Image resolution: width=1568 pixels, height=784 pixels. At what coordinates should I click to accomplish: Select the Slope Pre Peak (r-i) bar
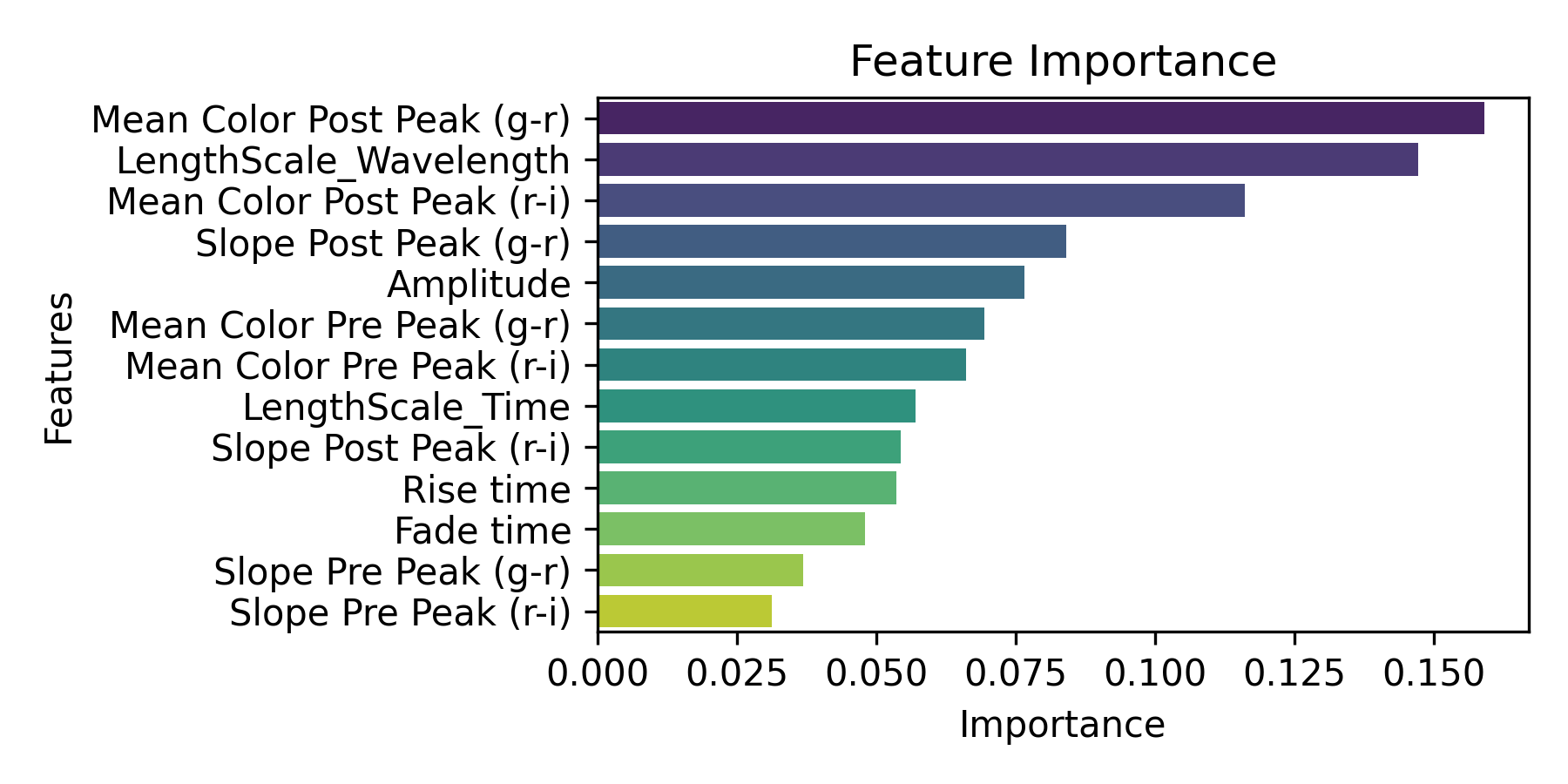pos(685,612)
